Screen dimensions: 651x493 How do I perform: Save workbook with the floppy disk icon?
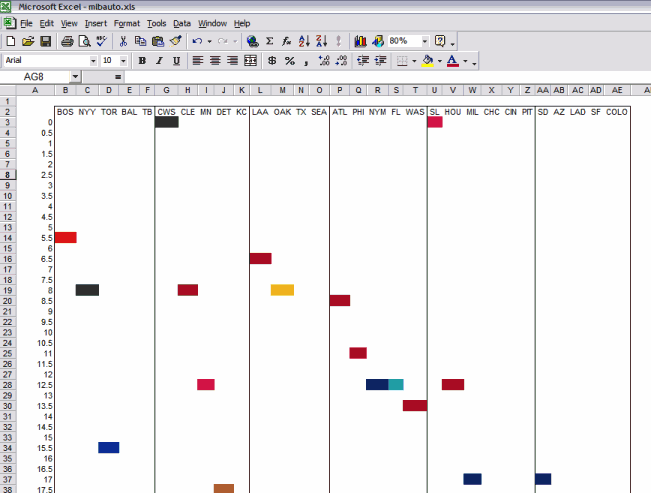click(x=45, y=41)
